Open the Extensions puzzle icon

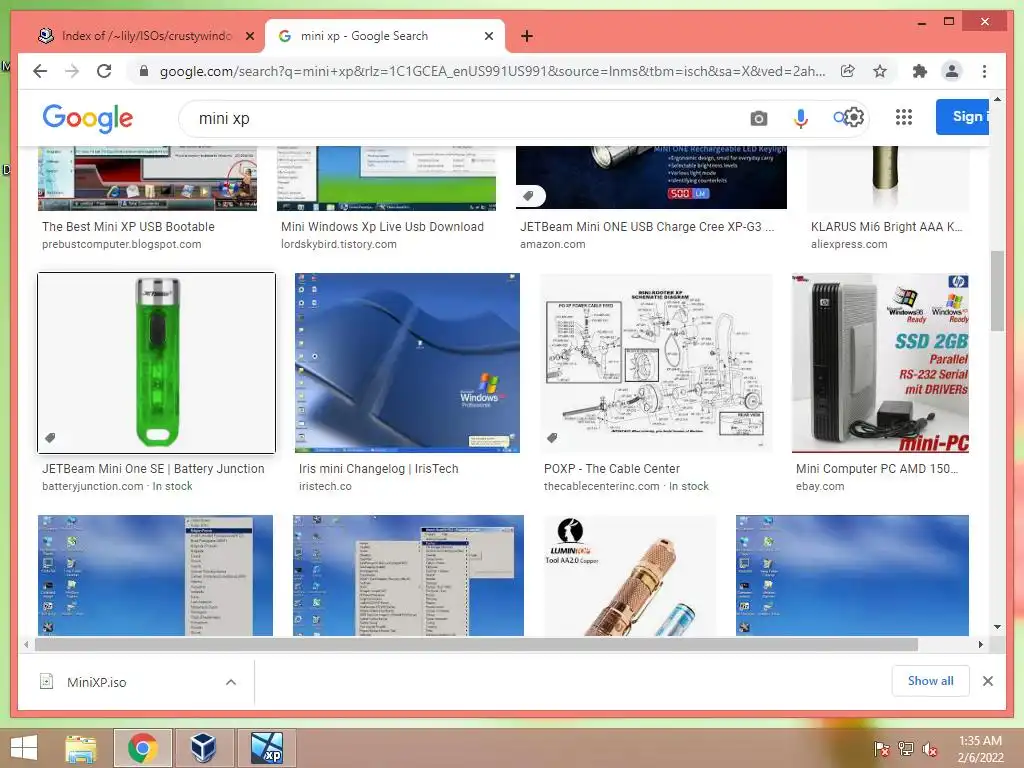pyautogui.click(x=920, y=71)
